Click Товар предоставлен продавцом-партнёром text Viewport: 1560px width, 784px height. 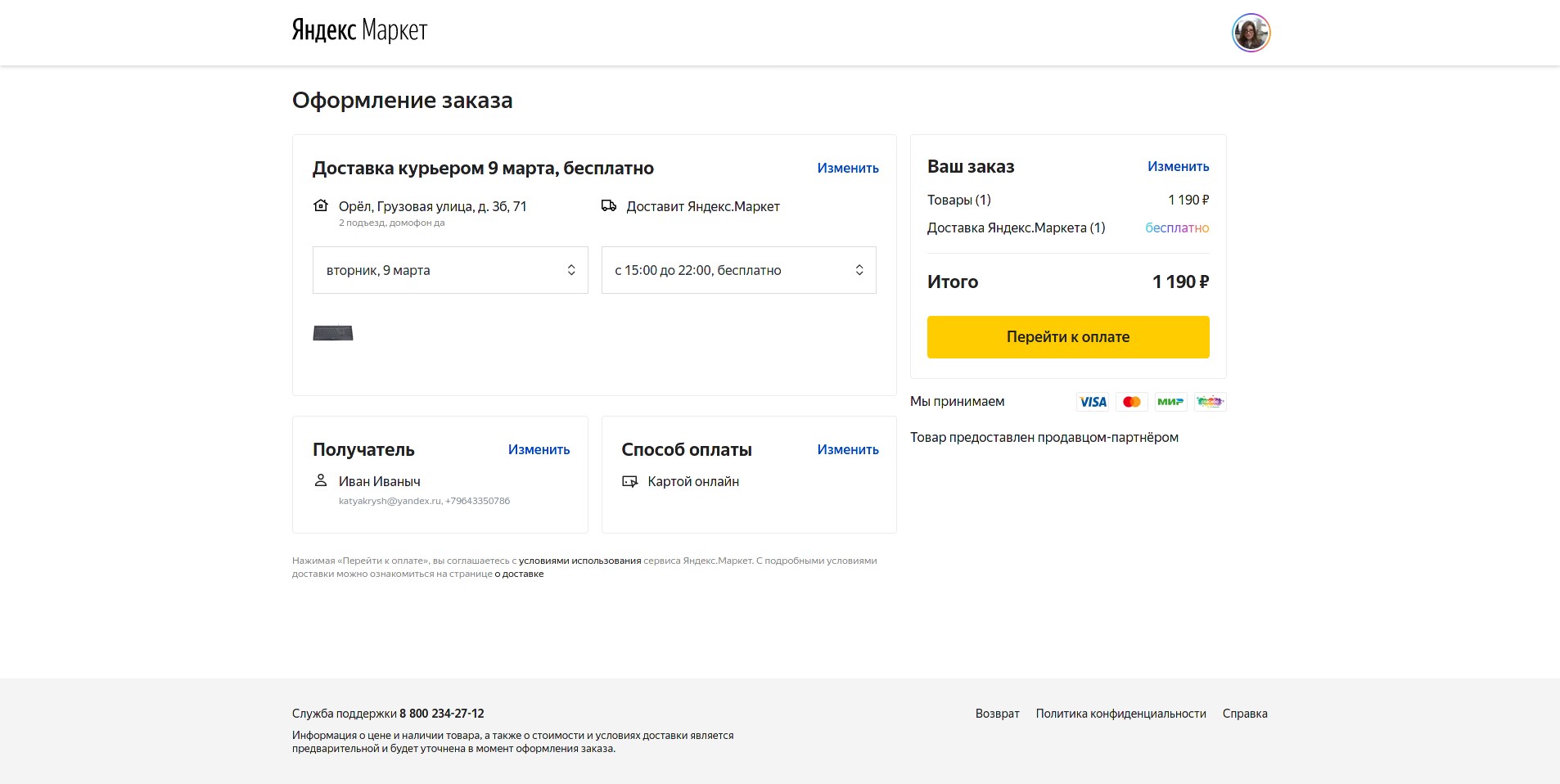pyautogui.click(x=1044, y=437)
